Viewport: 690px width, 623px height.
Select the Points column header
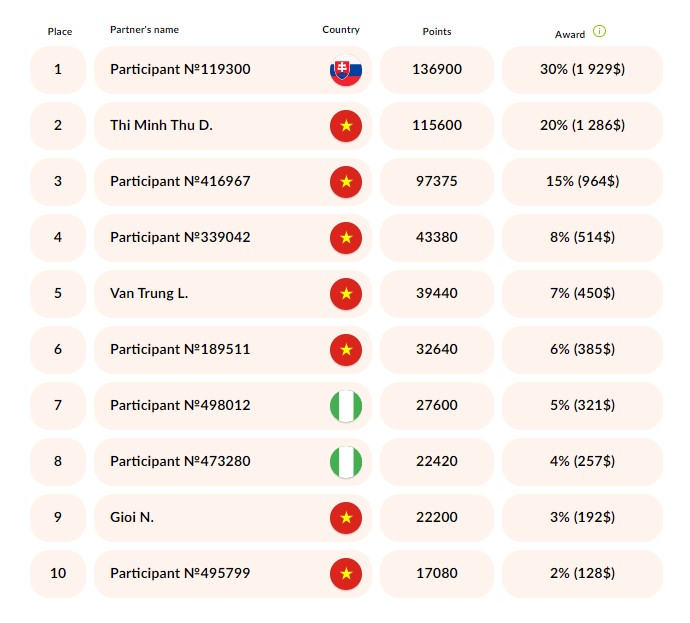[437, 32]
